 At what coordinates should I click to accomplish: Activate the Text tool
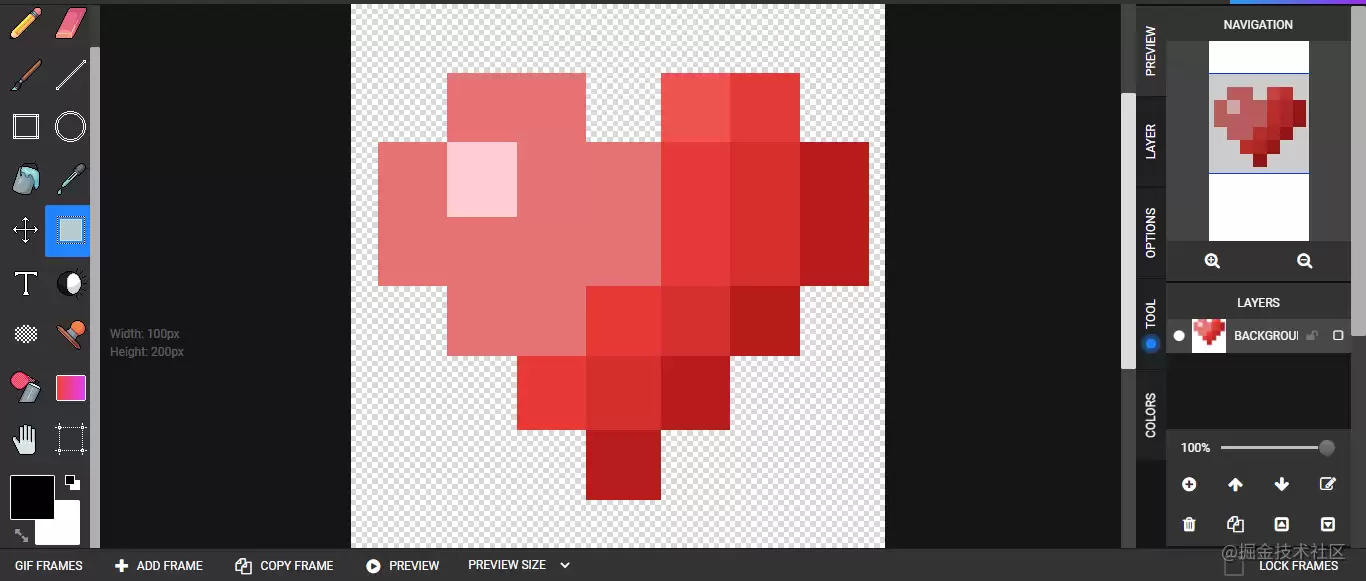[x=25, y=283]
